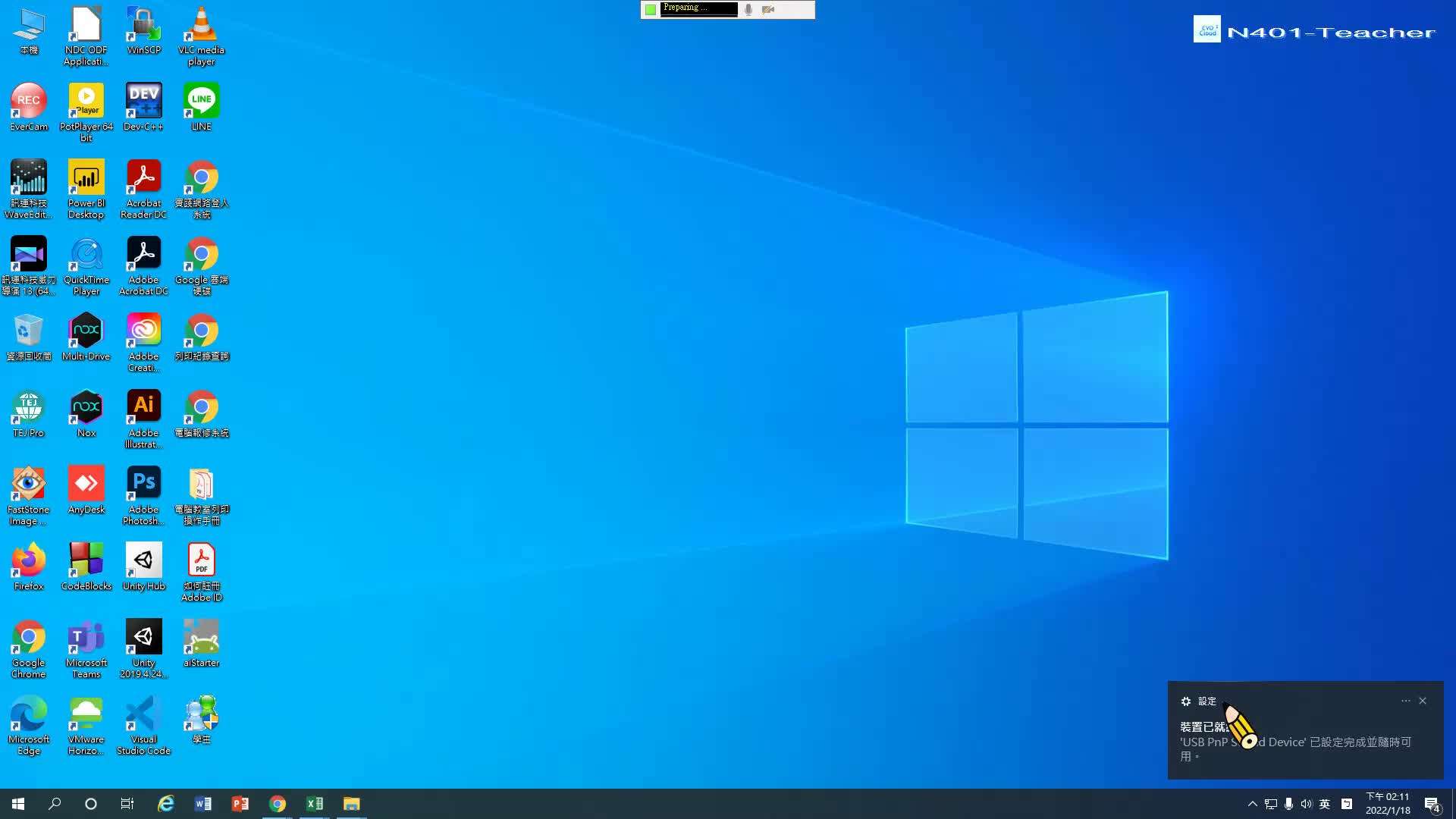1456x819 pixels.
Task: Select the EverCam desktop icon
Action: tap(29, 107)
